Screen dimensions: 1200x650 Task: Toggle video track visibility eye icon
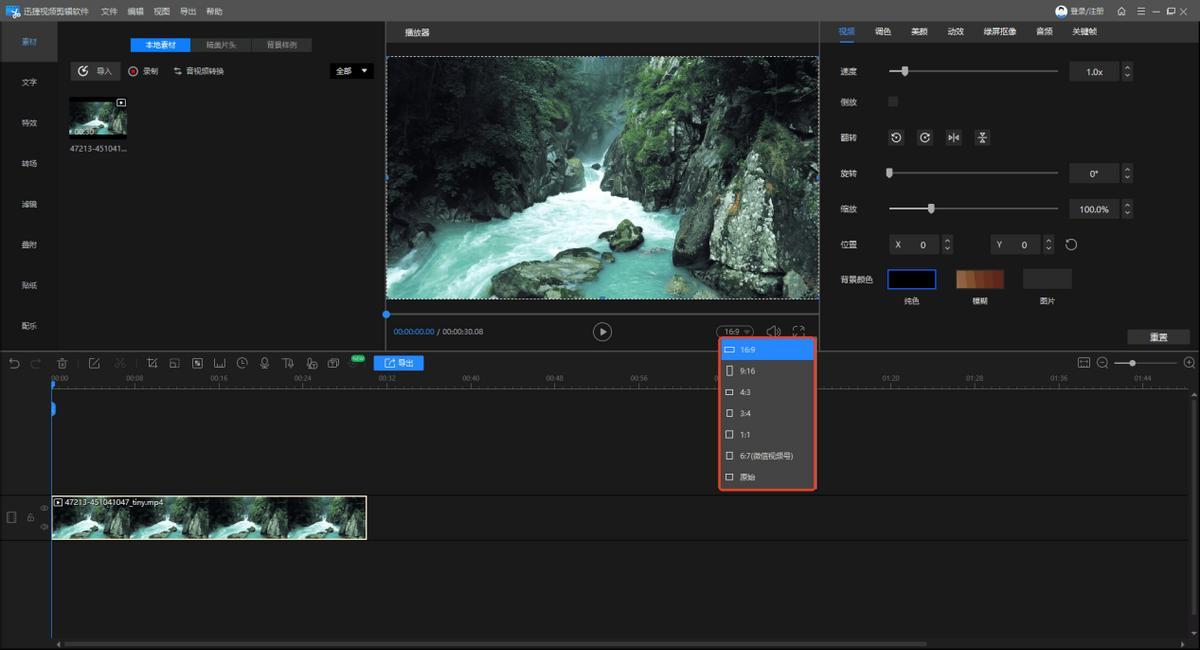(44, 508)
